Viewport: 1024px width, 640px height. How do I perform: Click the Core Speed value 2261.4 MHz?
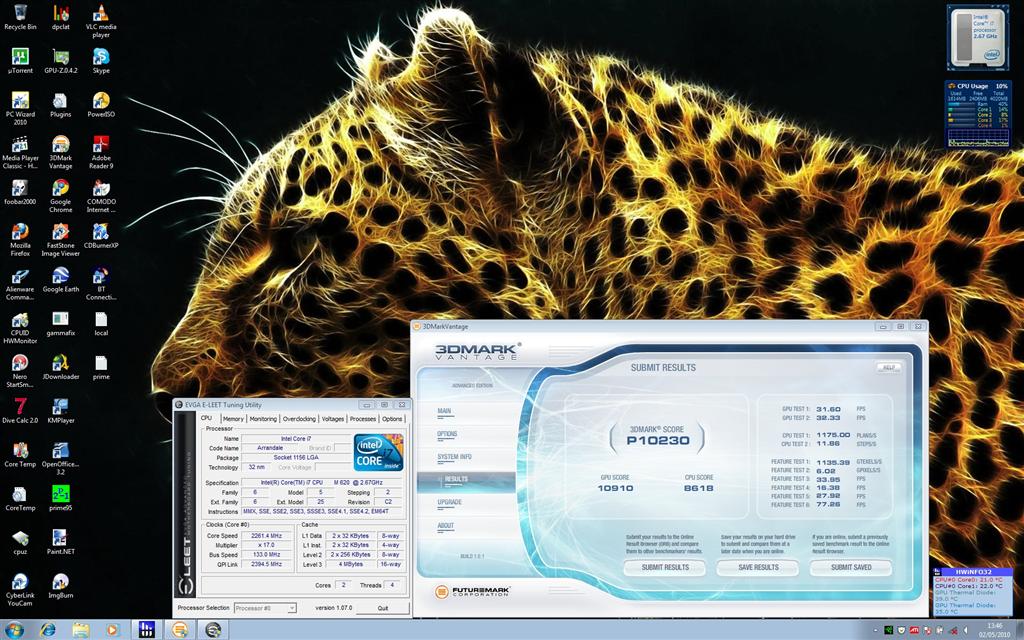click(266, 536)
